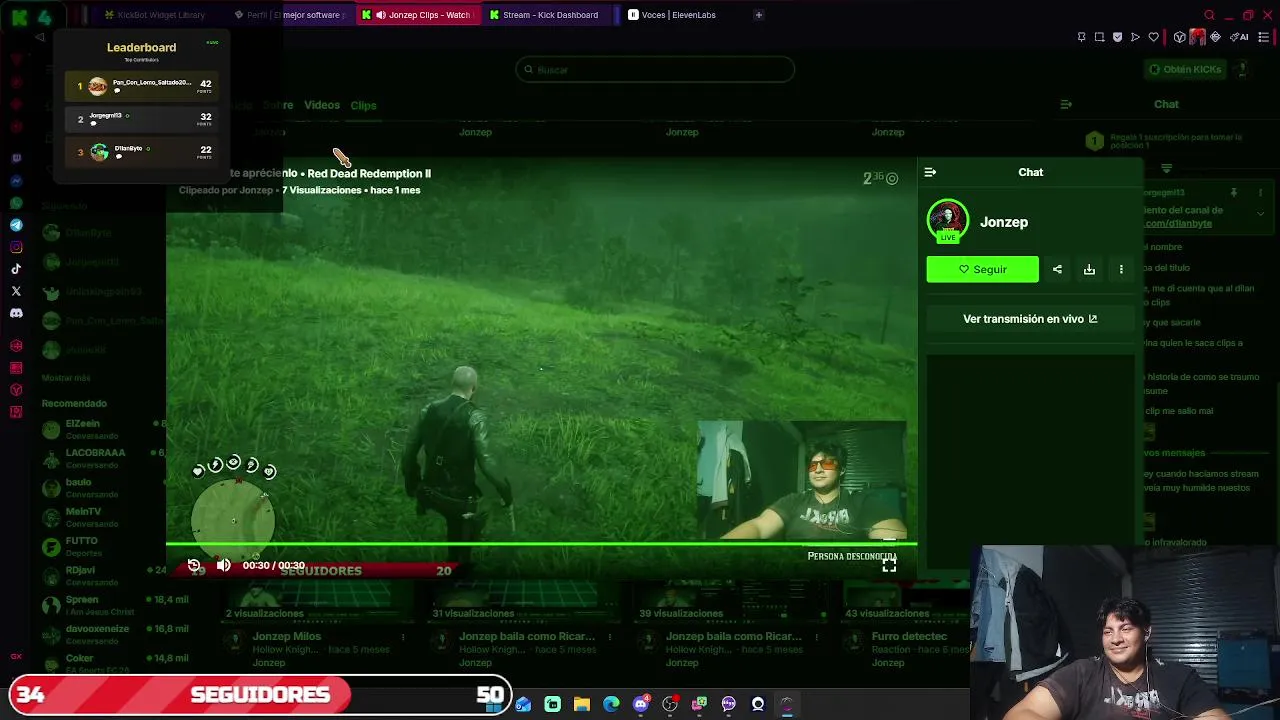This screenshot has width=1280, height=720.
Task: Open the browser easy setup menu icon
Action: (1264, 37)
